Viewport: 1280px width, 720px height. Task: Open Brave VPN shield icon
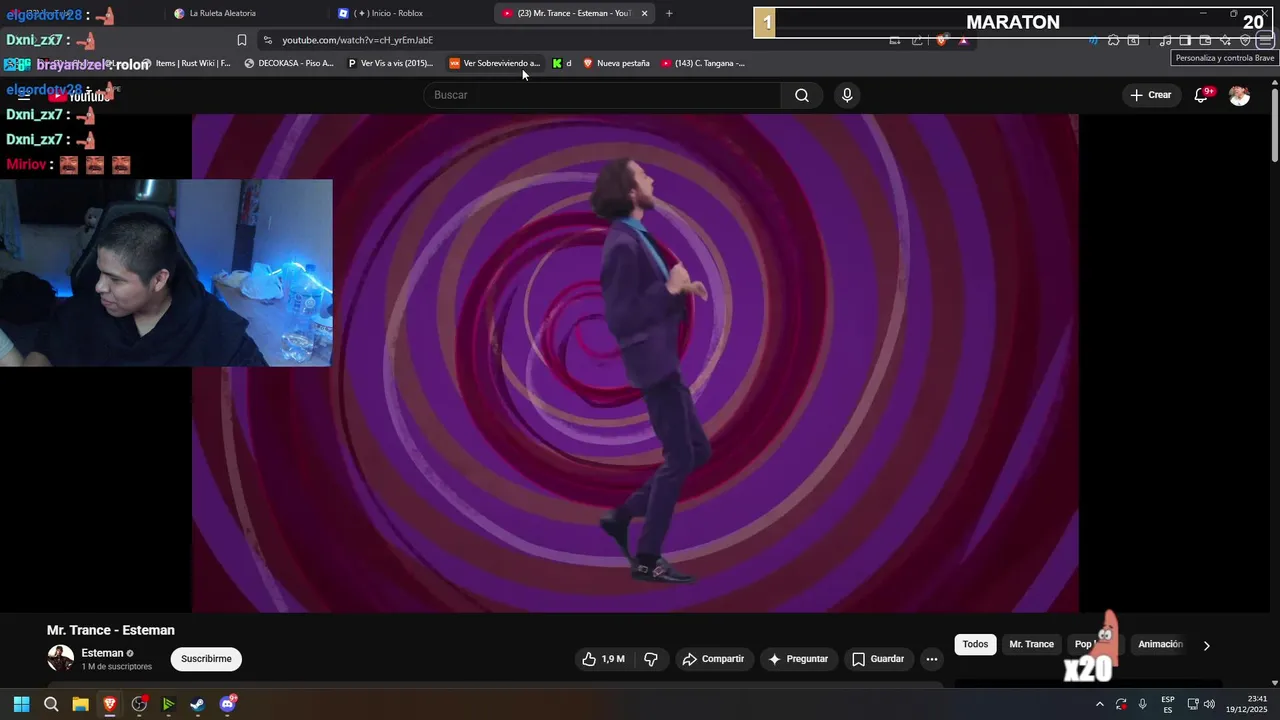[x=1245, y=40]
